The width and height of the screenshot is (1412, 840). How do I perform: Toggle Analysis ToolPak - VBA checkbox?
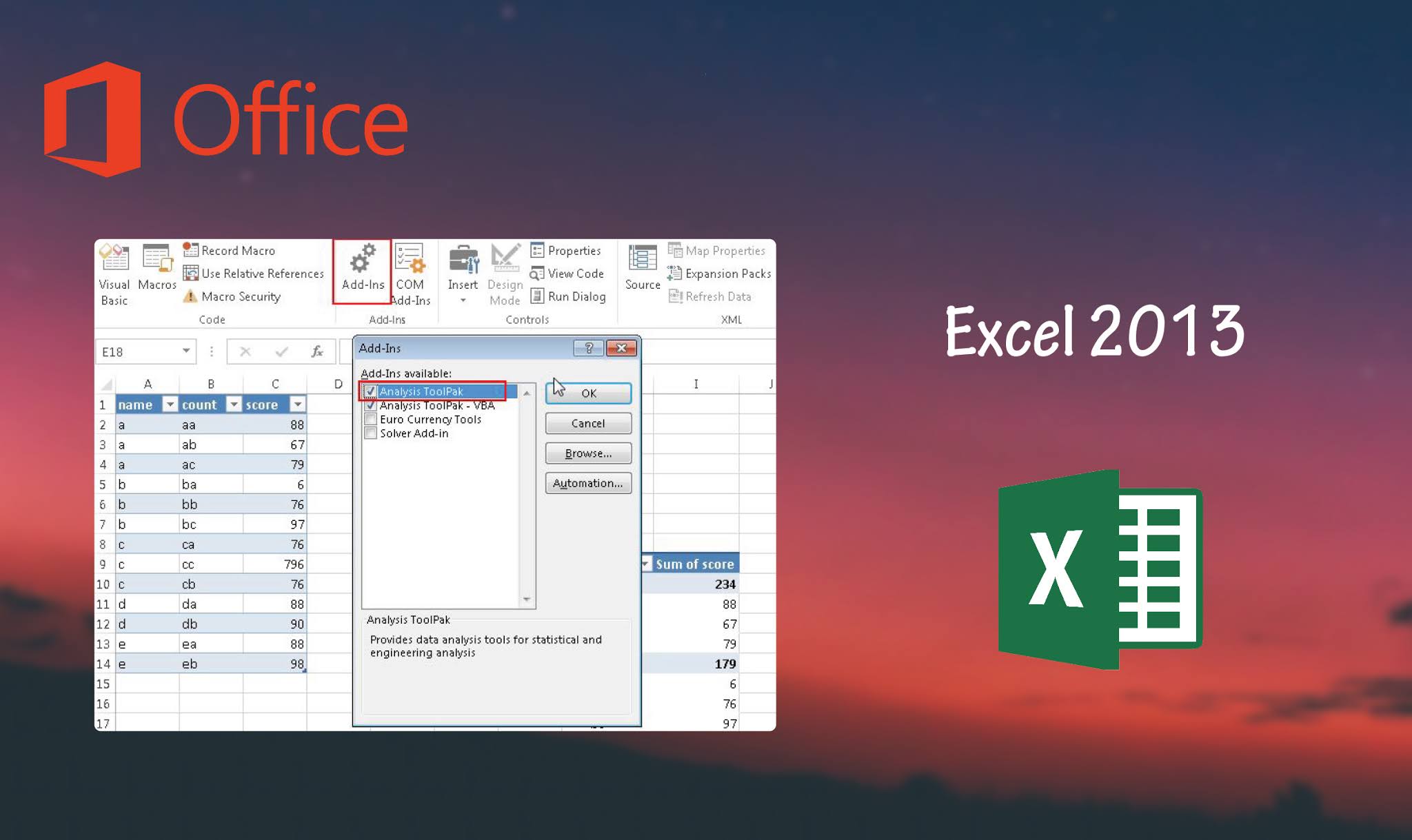pyautogui.click(x=369, y=406)
